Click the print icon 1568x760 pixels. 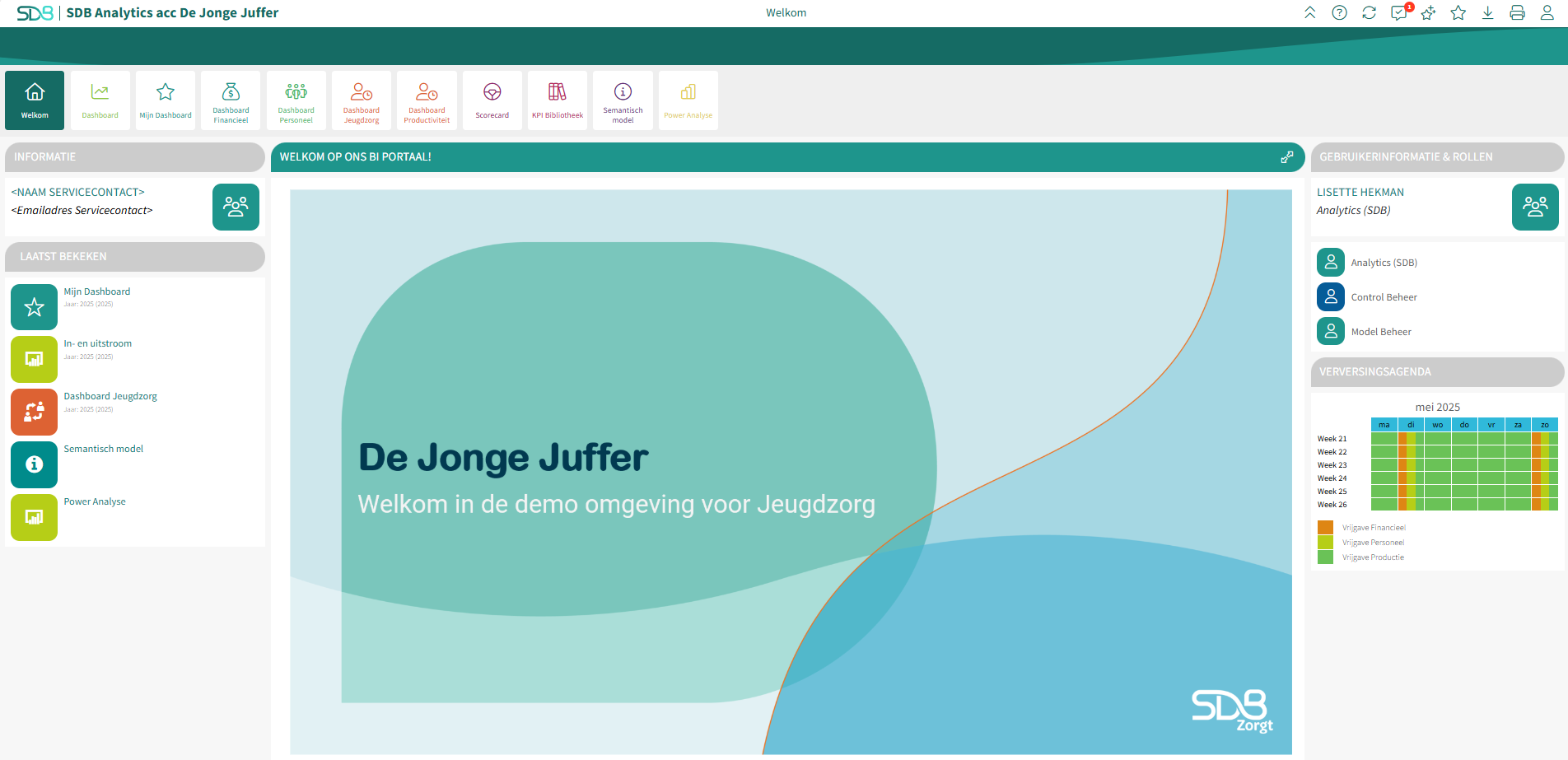pyautogui.click(x=1518, y=12)
